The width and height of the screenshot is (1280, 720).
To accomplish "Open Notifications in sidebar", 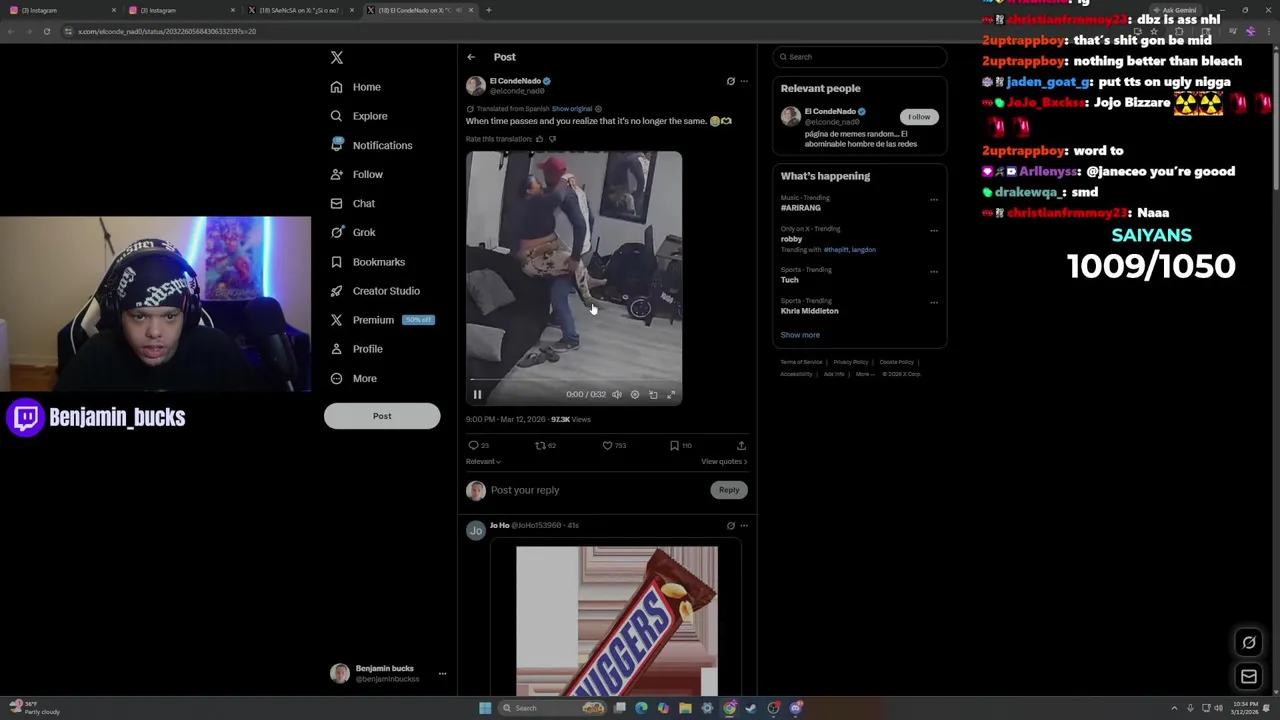I will tap(371, 145).
